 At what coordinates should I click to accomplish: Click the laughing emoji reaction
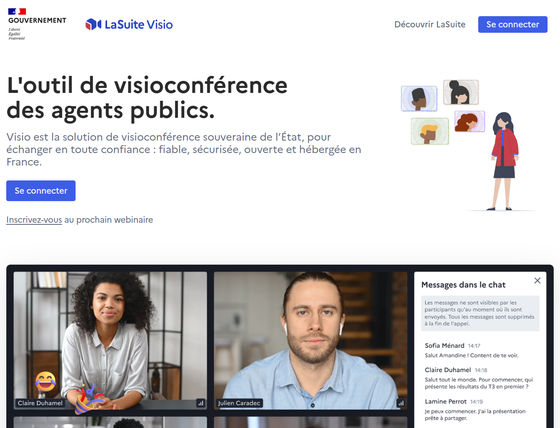(x=45, y=382)
